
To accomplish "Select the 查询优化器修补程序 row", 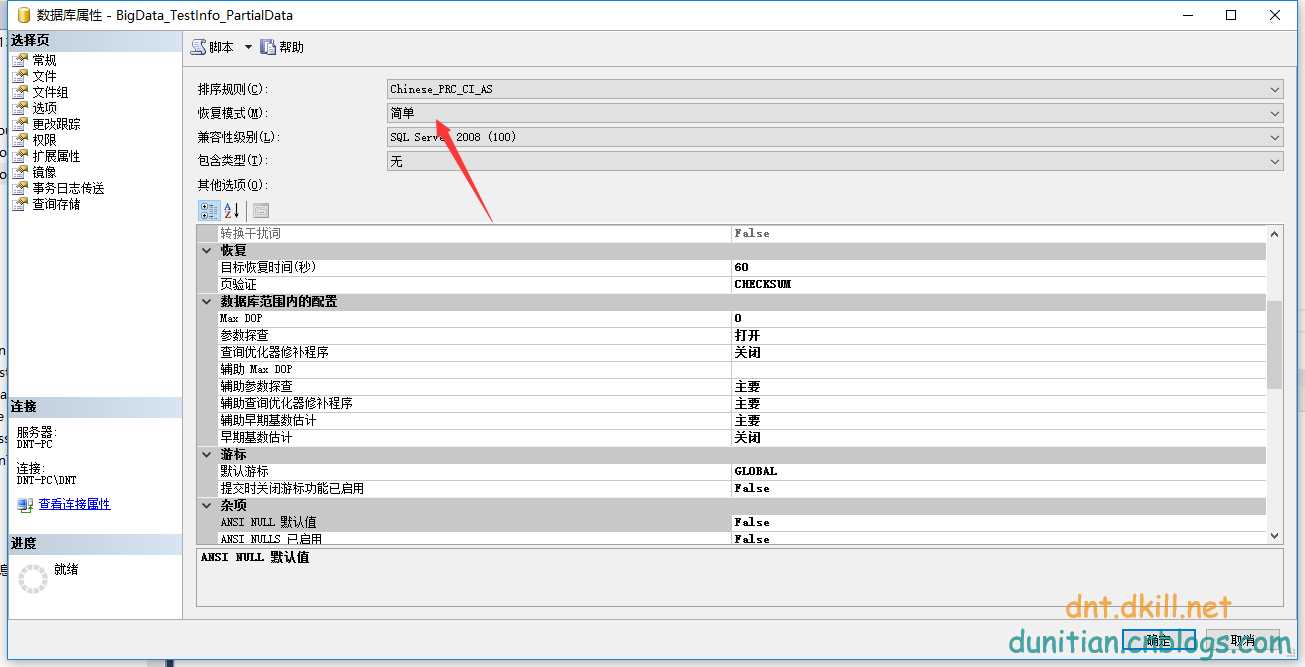I will click(742, 352).
